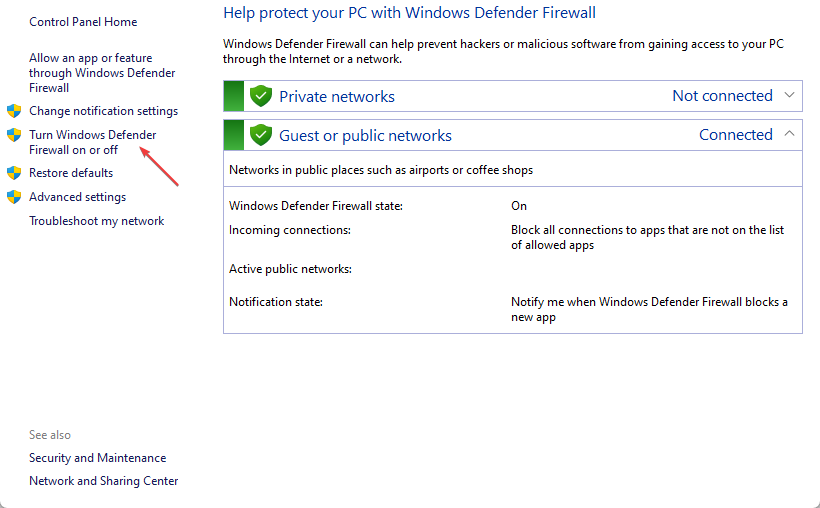
Task: Open Advanced settings link
Action: click(x=77, y=197)
